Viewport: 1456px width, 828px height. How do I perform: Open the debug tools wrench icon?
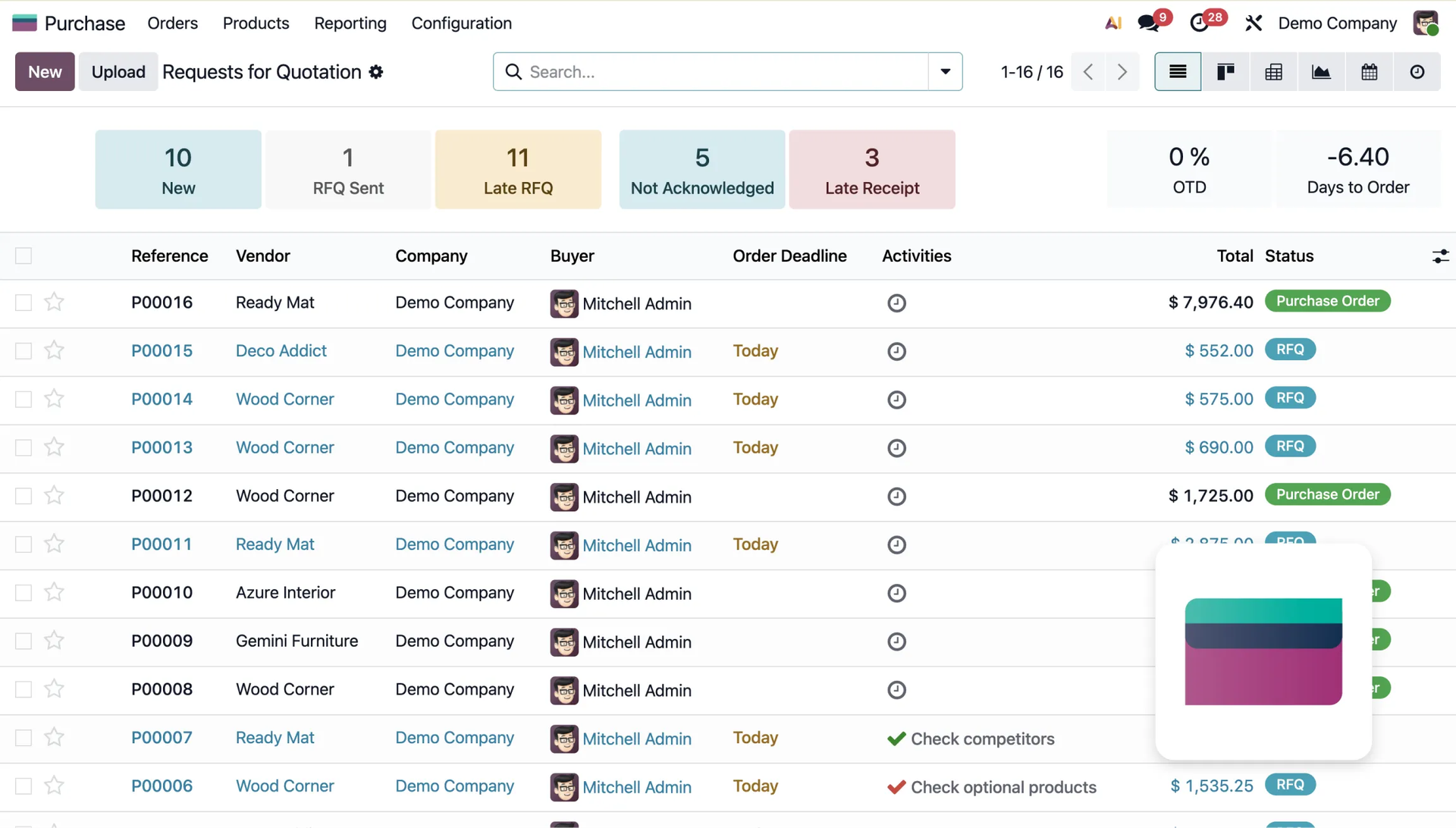point(1254,24)
